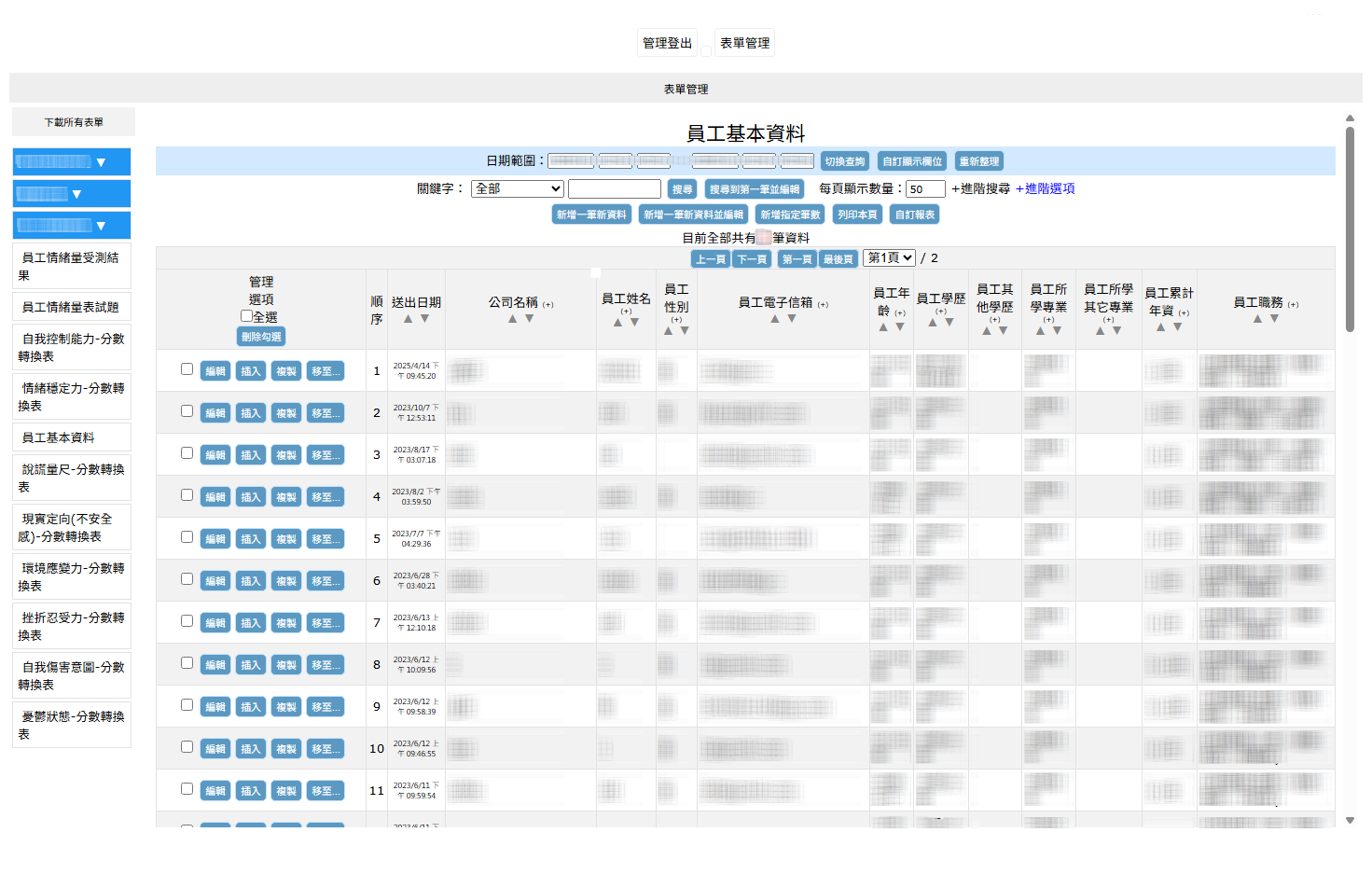This screenshot has height=874, width=1372.
Task: Tick the 全選 select-all checkbox
Action: (x=246, y=316)
